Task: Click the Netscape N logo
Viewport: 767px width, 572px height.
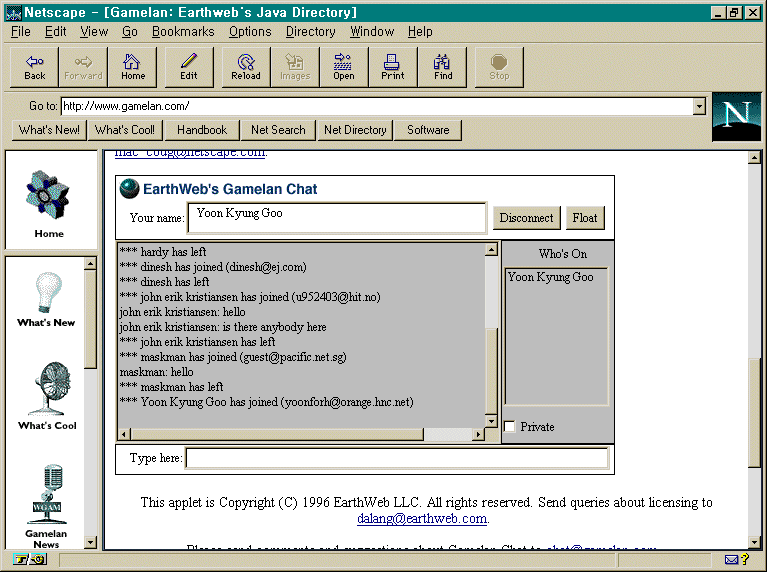Action: 737,116
